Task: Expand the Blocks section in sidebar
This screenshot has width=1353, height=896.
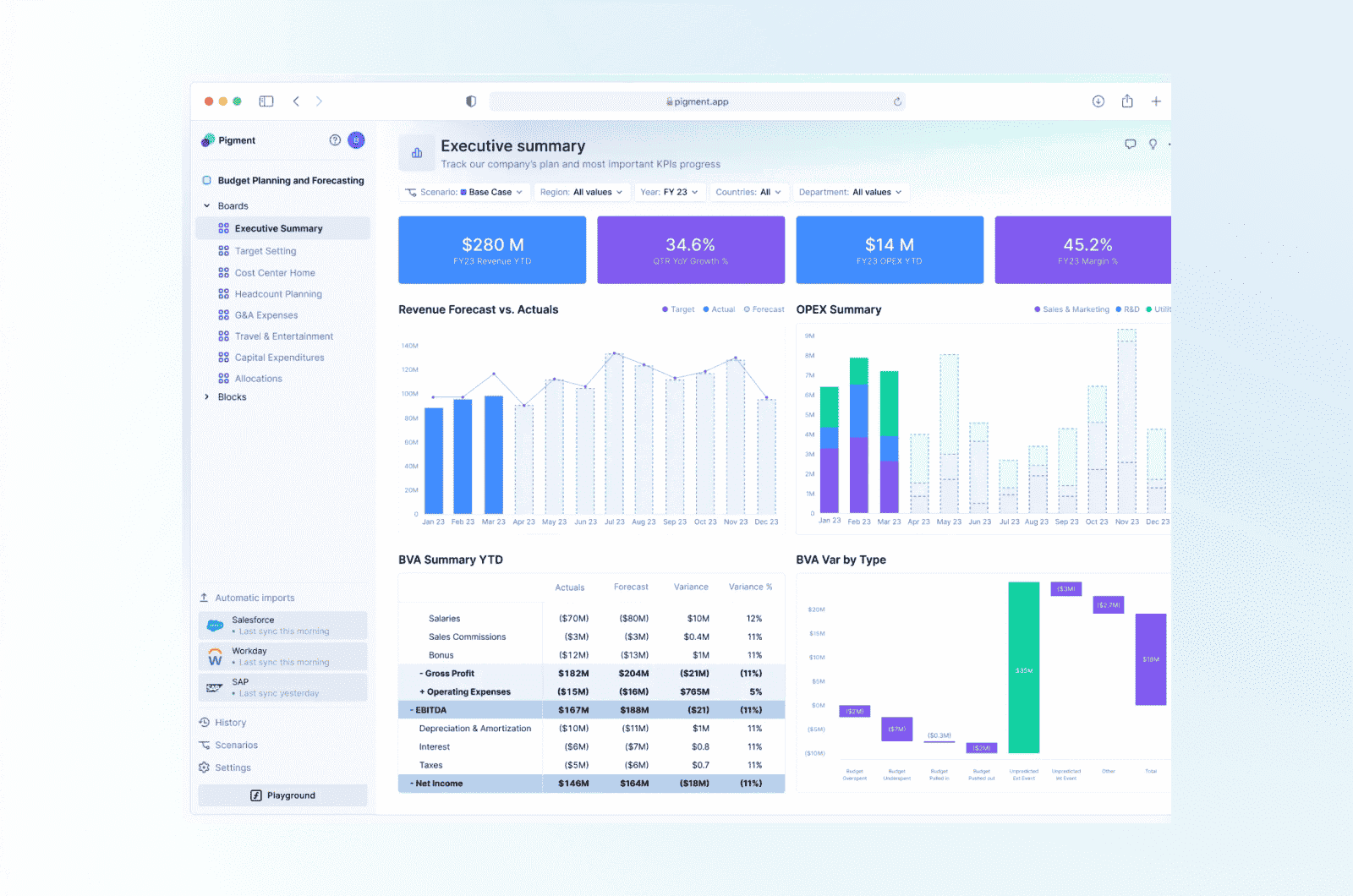Action: tap(231, 396)
